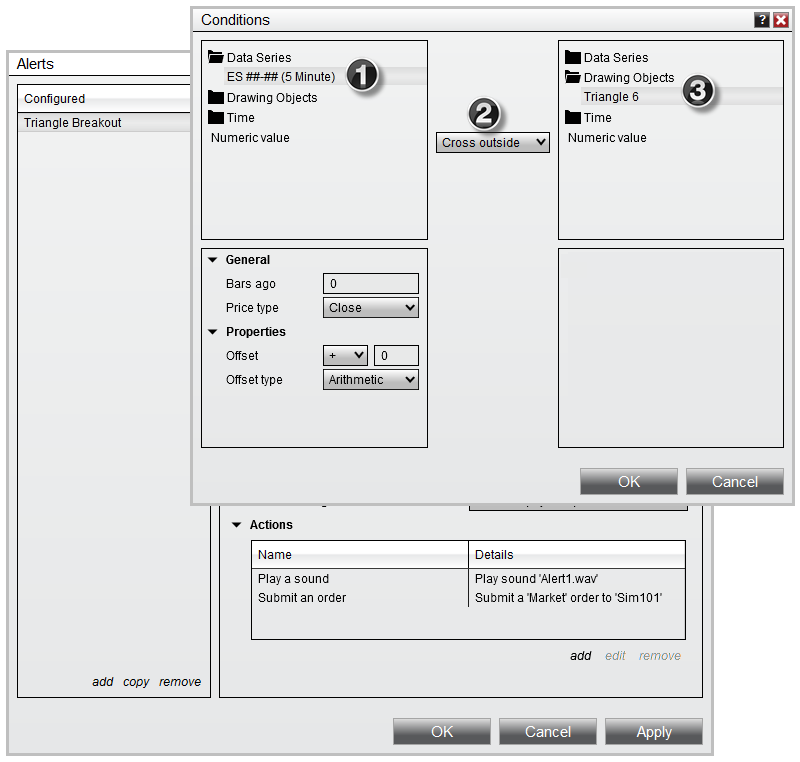Select ES ##-## (5 Minute) data series
This screenshot has width=800, height=762.
(281, 77)
